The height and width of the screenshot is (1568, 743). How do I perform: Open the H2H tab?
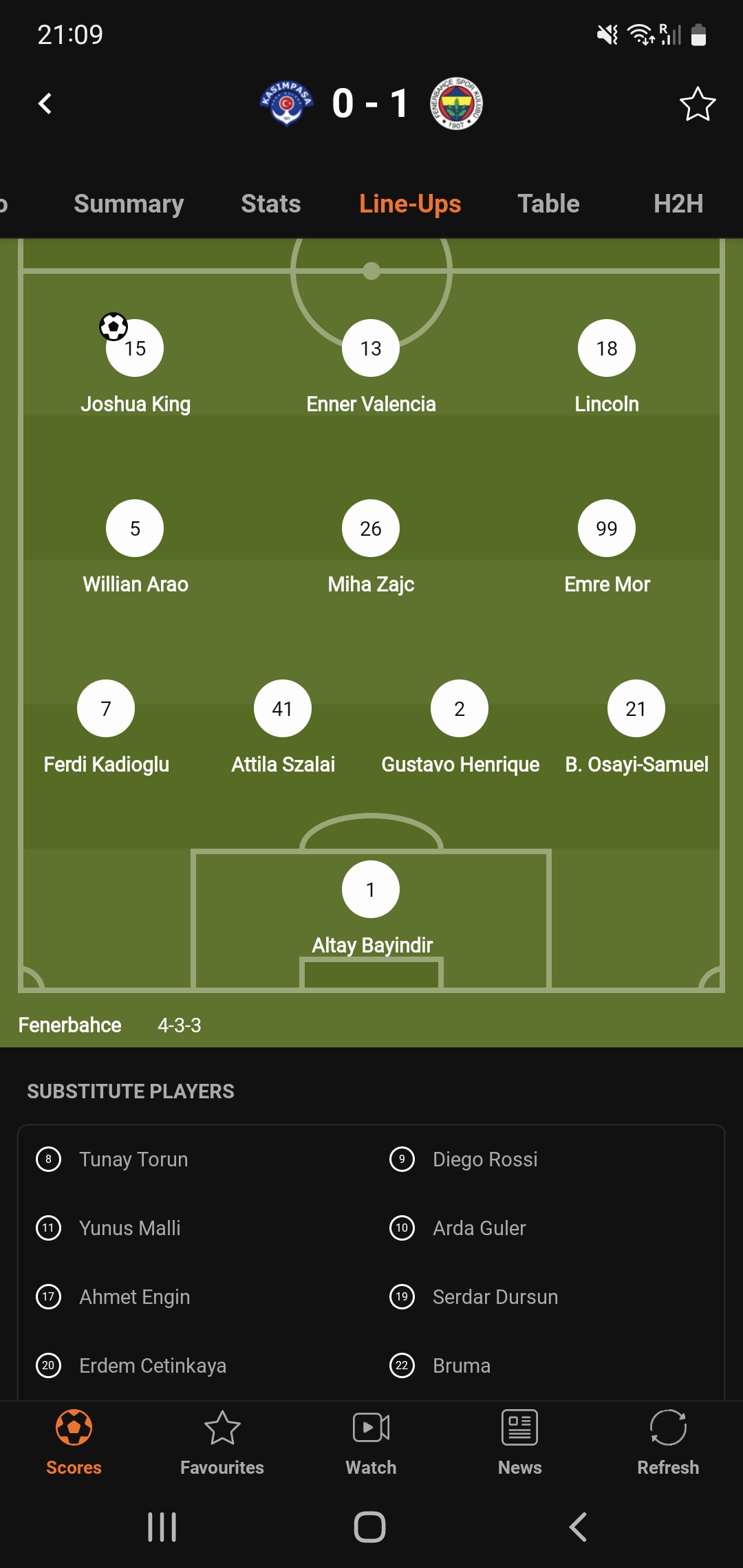pyautogui.click(x=678, y=204)
